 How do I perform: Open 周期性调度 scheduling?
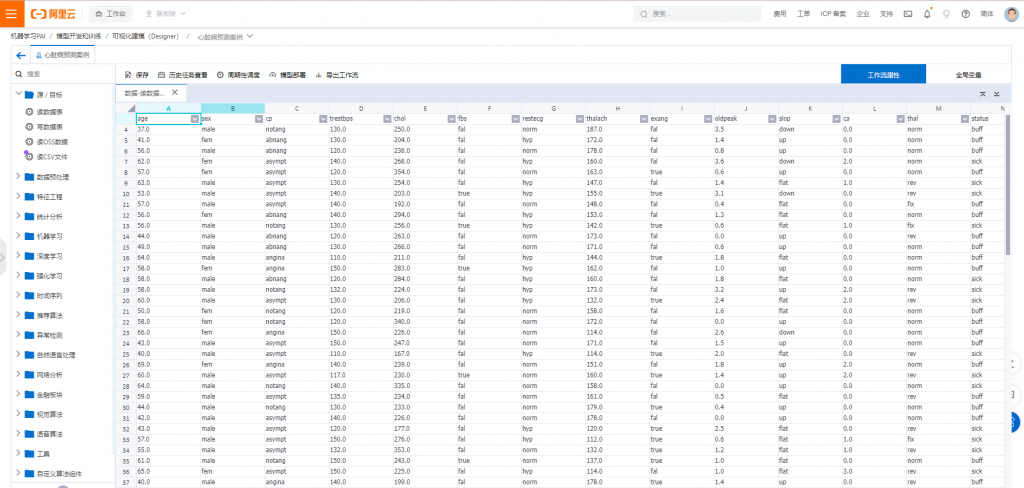pos(239,75)
